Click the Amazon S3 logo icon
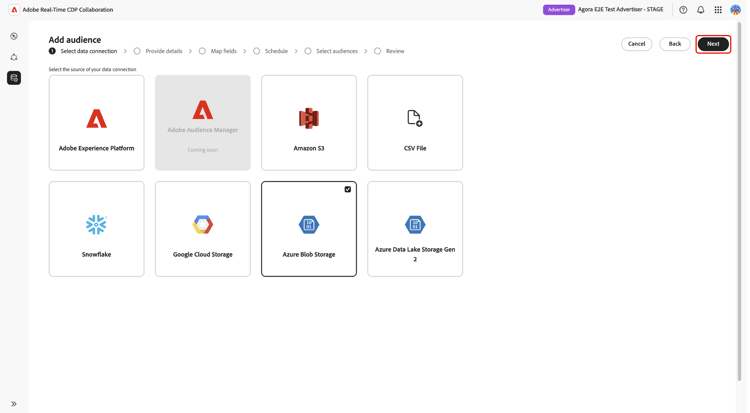The width and height of the screenshot is (750, 413). pyautogui.click(x=309, y=118)
